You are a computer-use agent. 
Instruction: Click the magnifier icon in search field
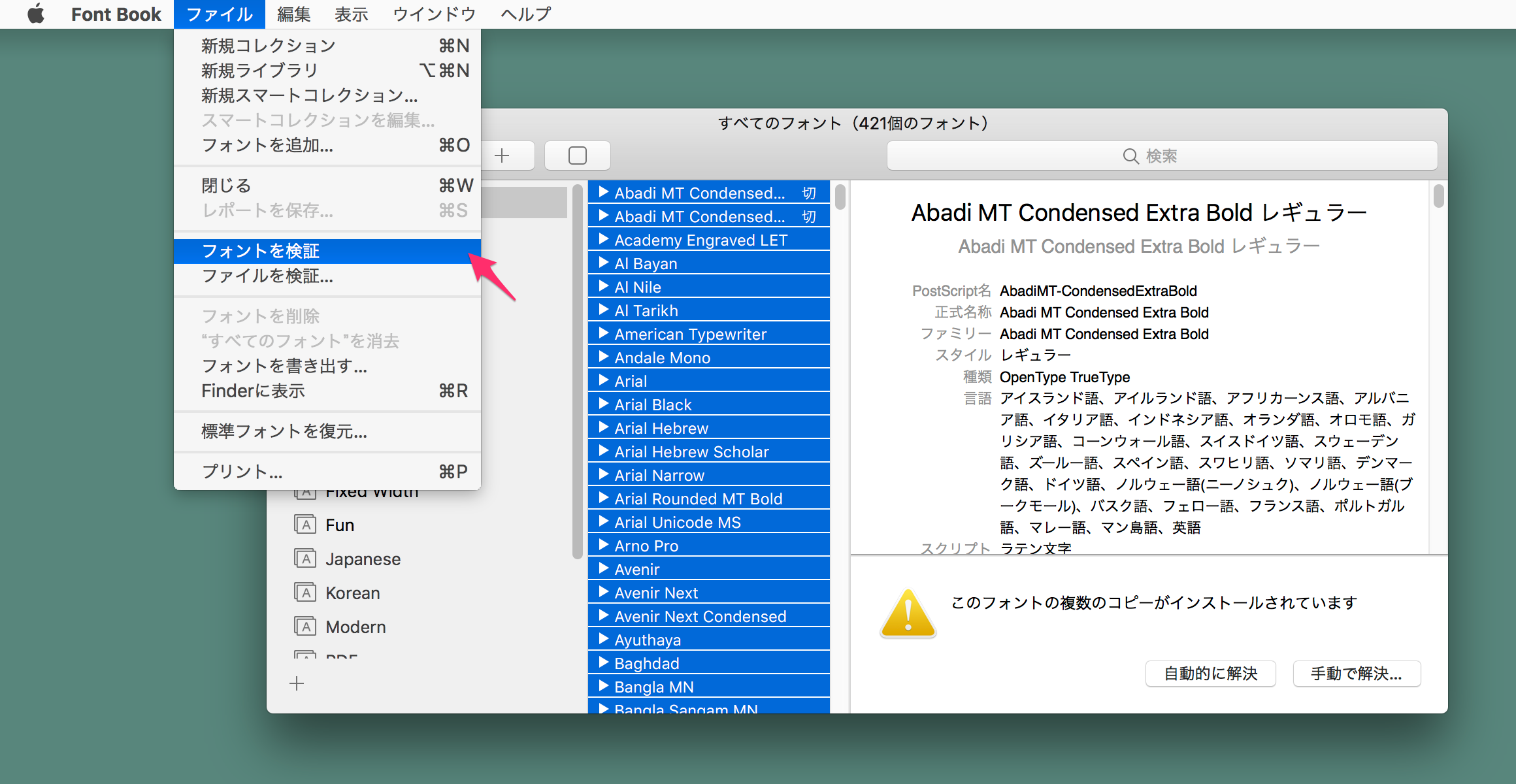tap(1130, 156)
